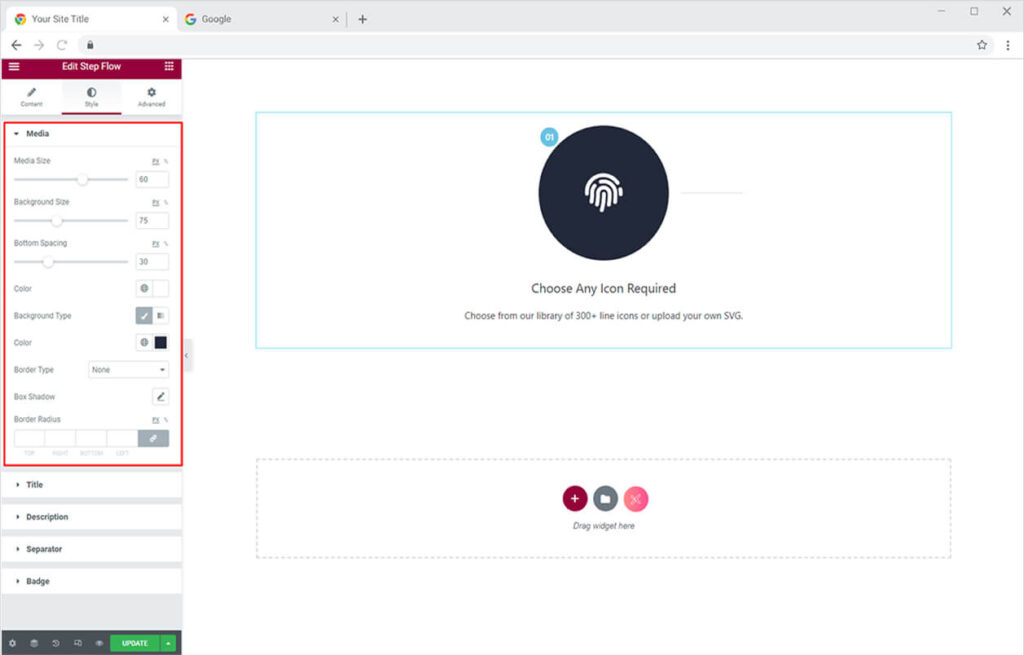1024x655 pixels.
Task: Open the widgets grid panel
Action: coord(168,66)
